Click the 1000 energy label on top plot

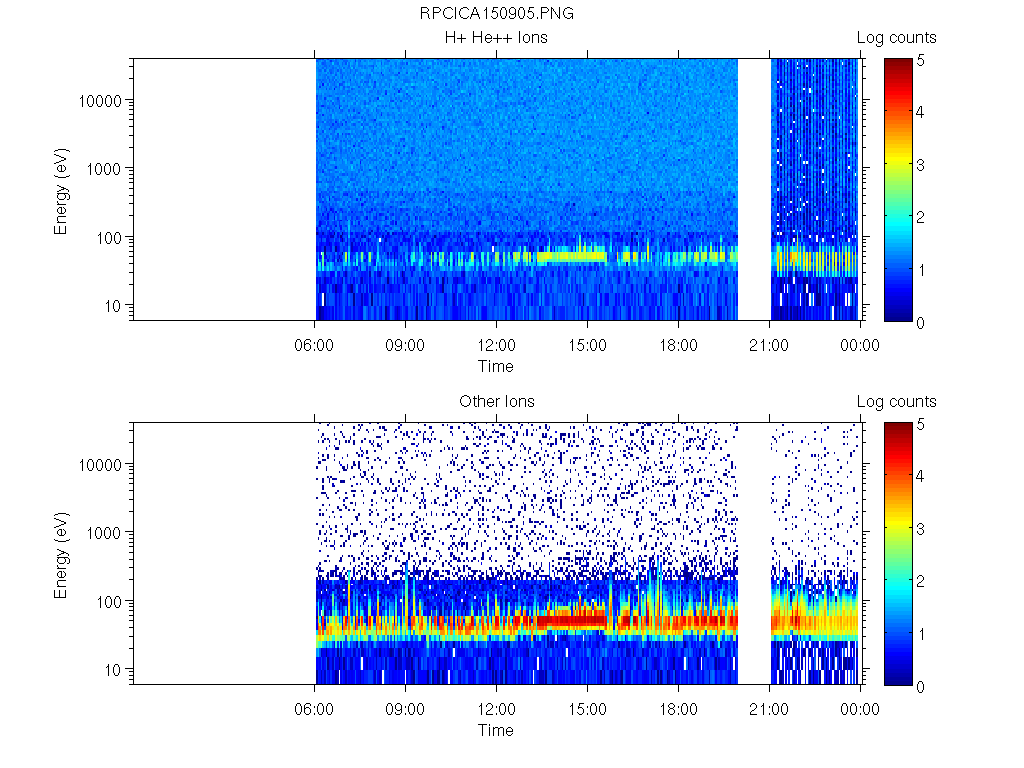[x=104, y=169]
